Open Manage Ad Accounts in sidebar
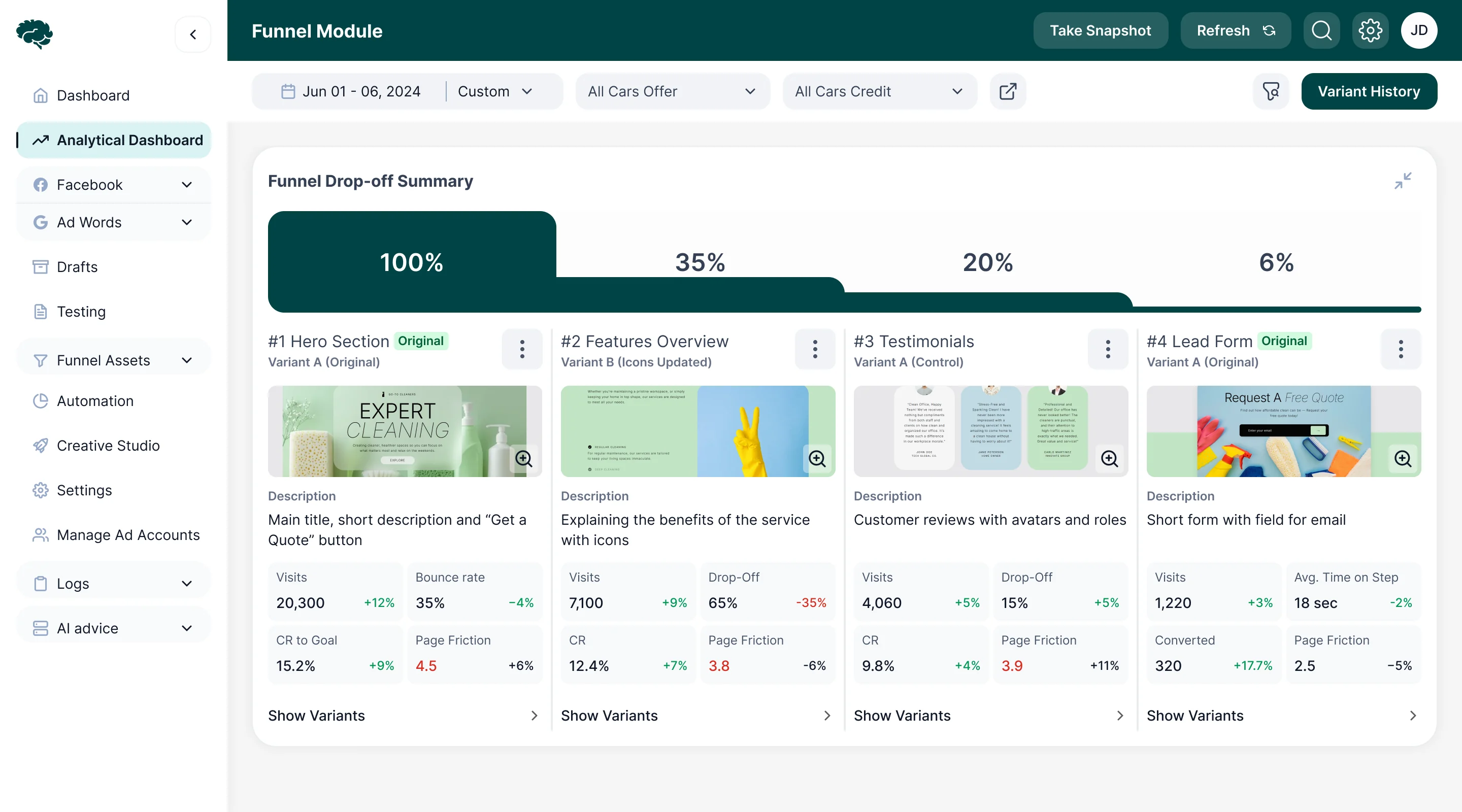This screenshot has height=812, width=1462. 114,535
